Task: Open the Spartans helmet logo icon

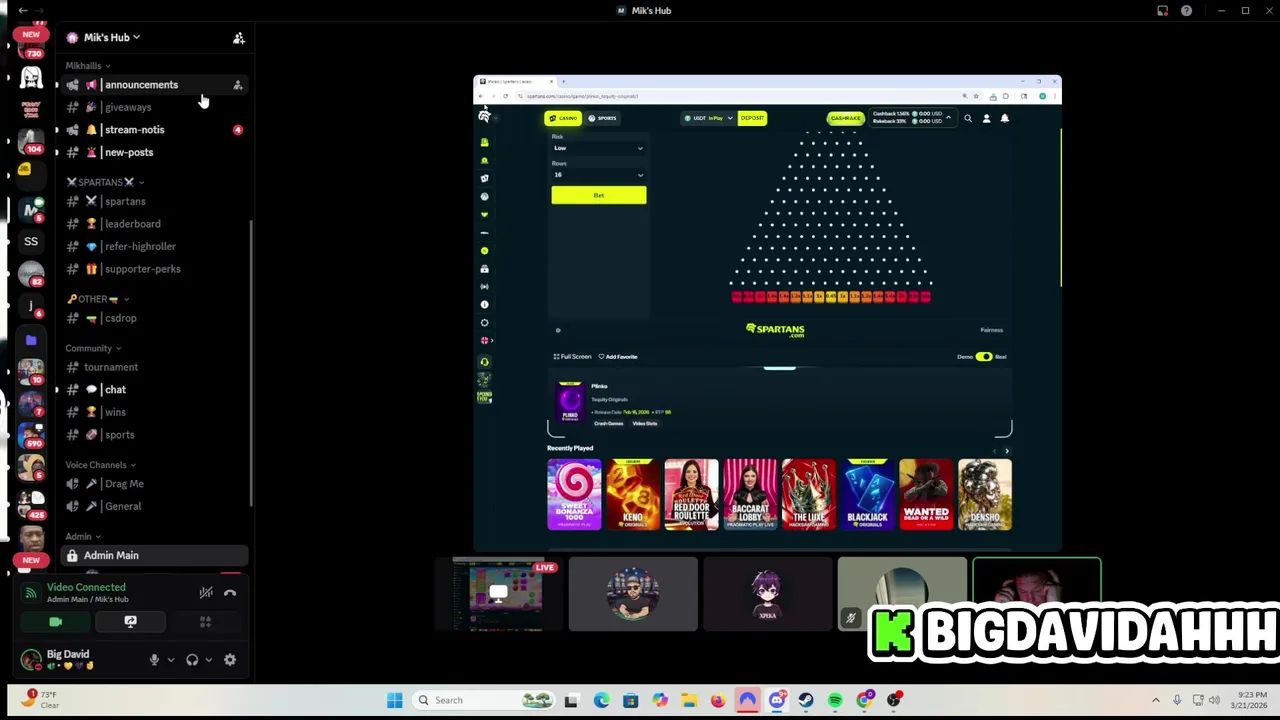Action: (484, 117)
